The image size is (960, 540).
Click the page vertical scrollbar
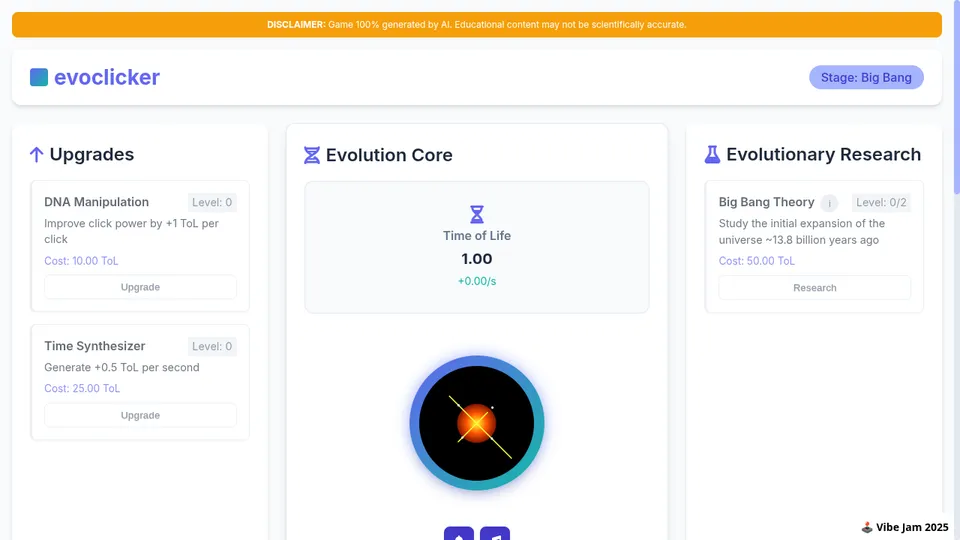pyautogui.click(x=956, y=98)
